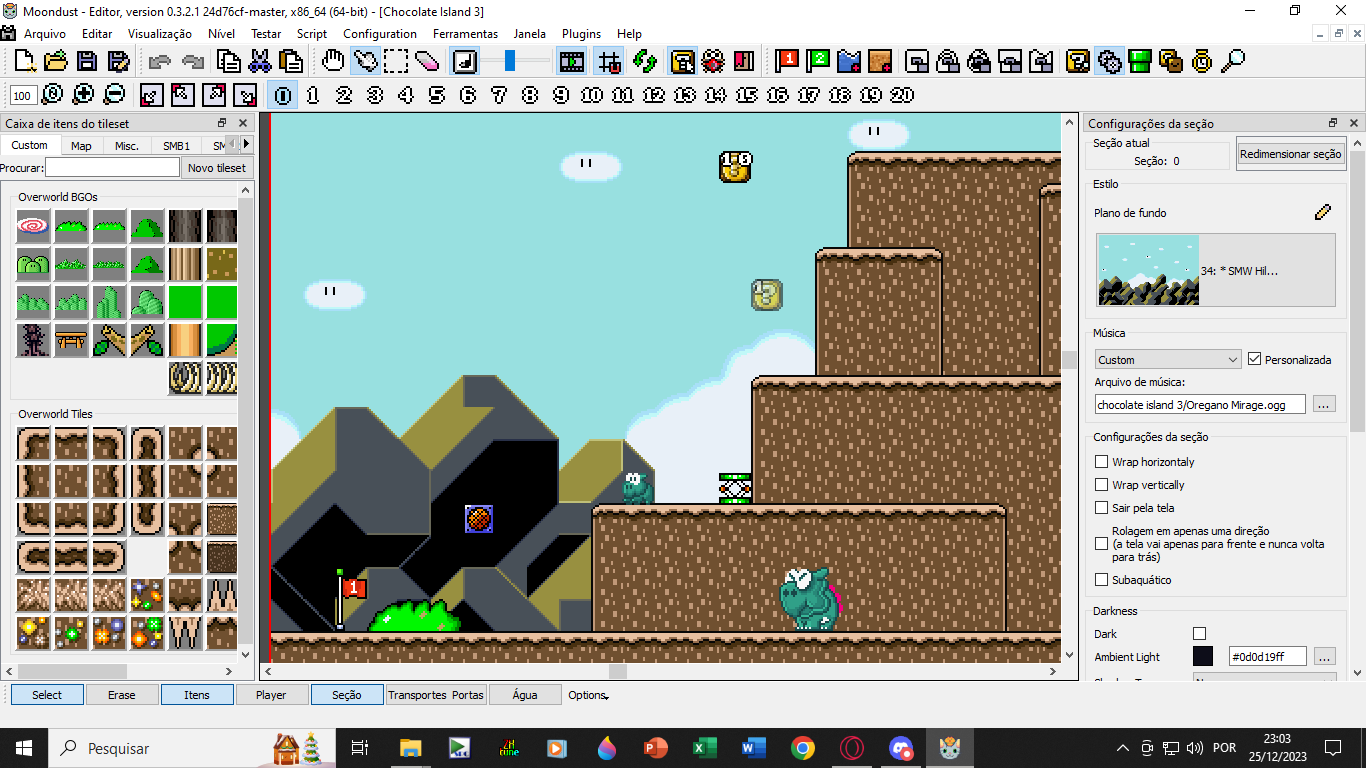Enable Wrap vertically checkbox
1366x768 pixels.
tap(1102, 485)
